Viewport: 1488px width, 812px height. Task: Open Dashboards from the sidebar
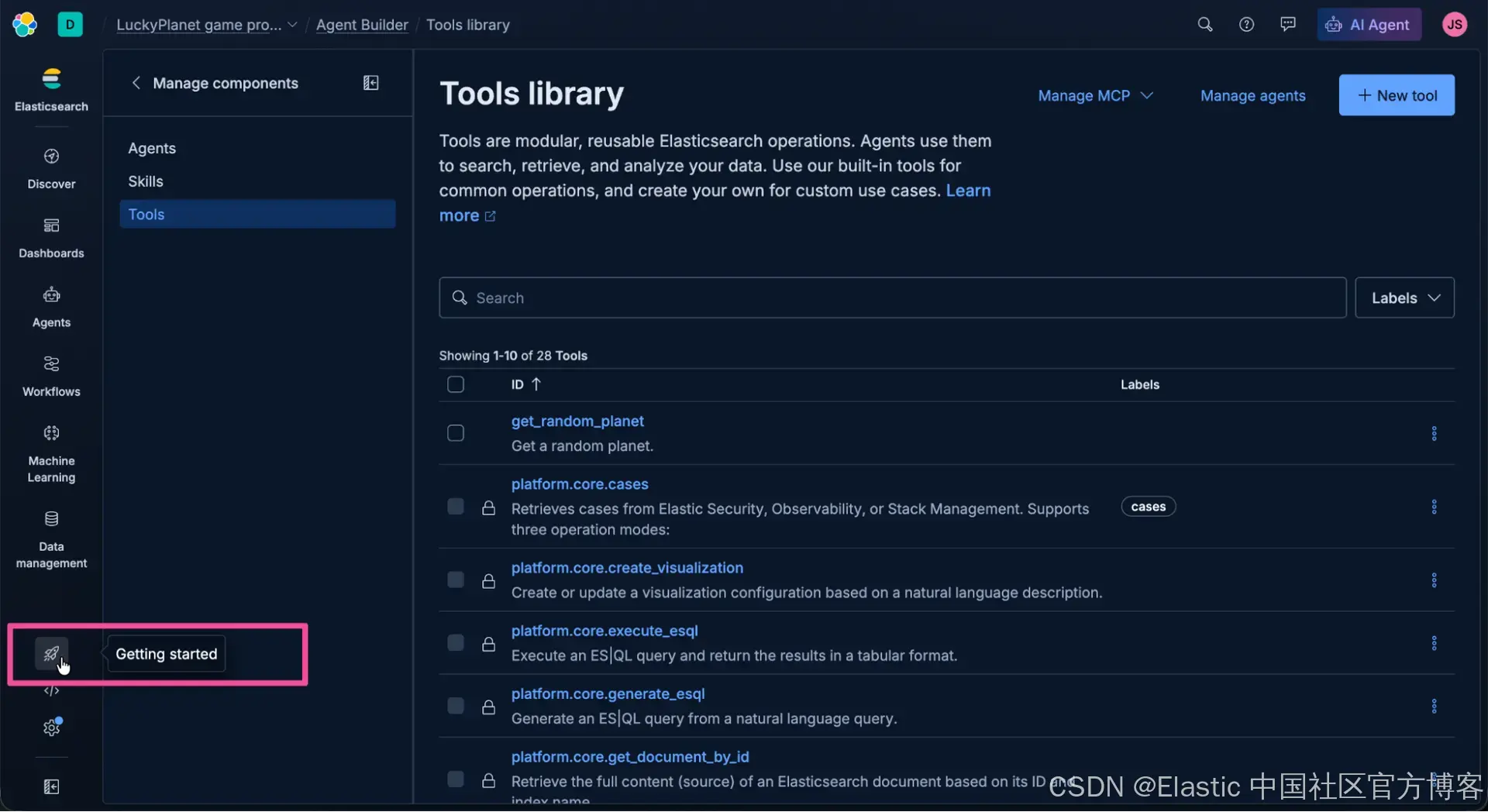point(51,238)
